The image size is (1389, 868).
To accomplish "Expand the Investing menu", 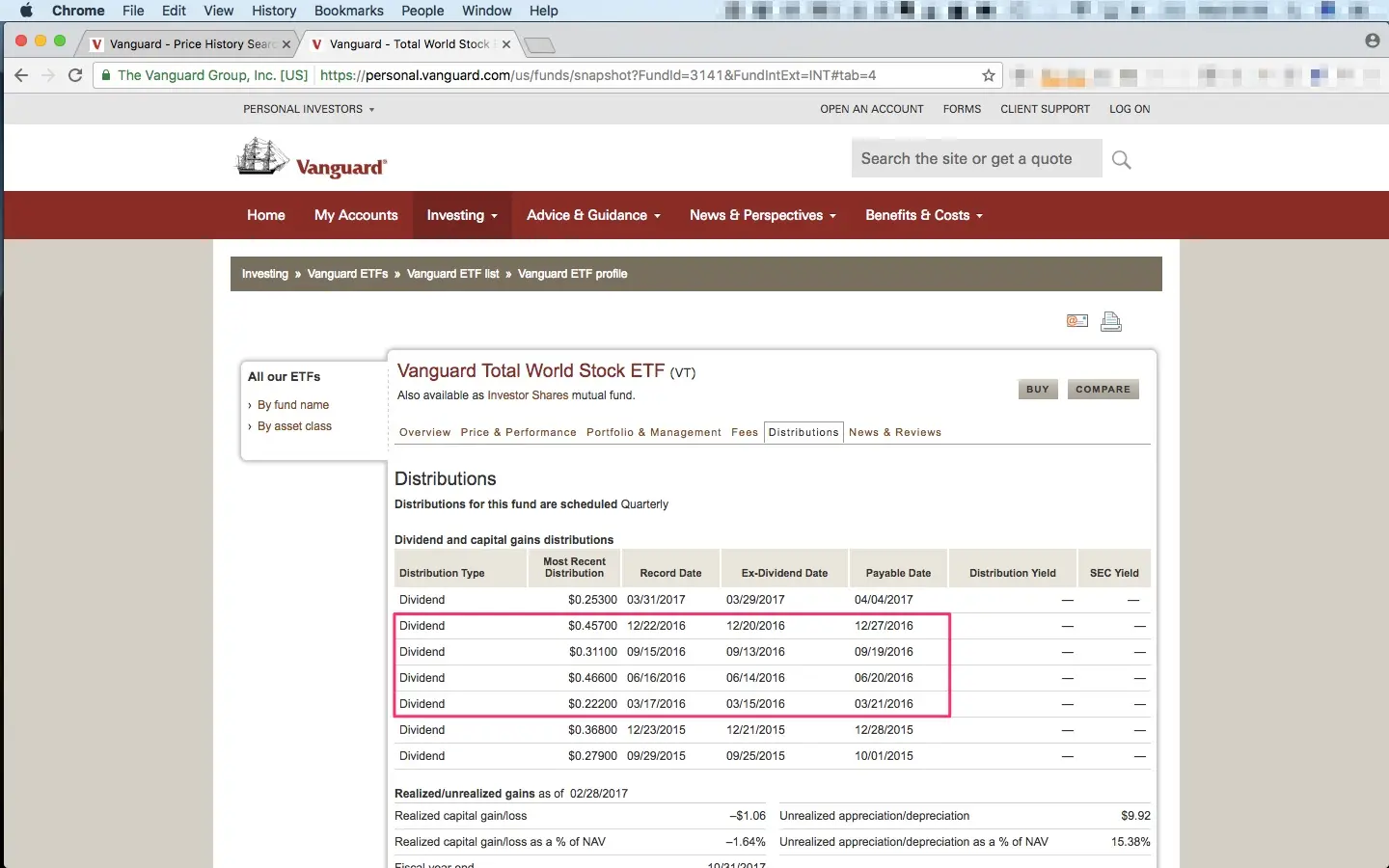I will [x=462, y=215].
